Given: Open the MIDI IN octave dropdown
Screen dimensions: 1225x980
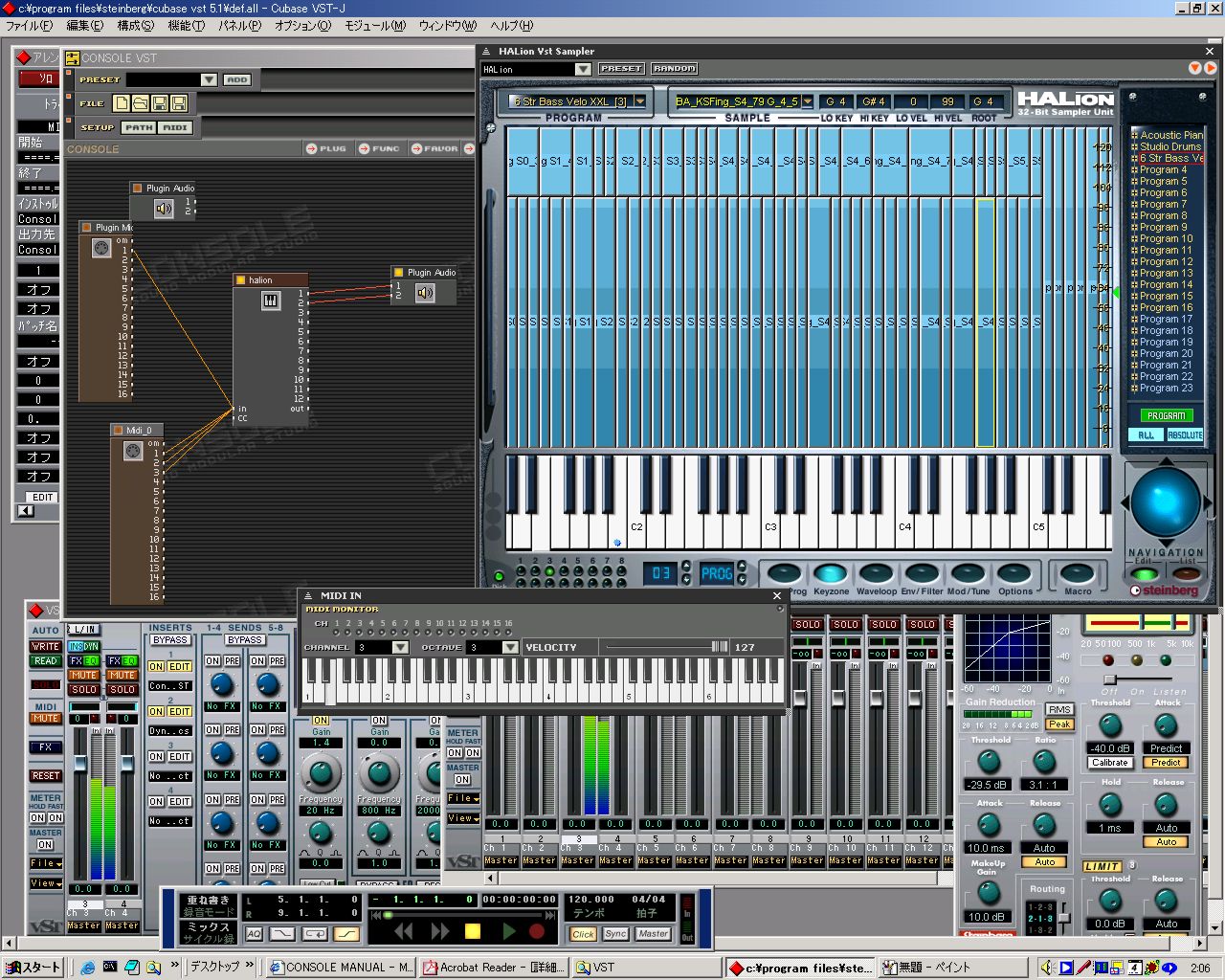Looking at the screenshot, I should tap(510, 648).
